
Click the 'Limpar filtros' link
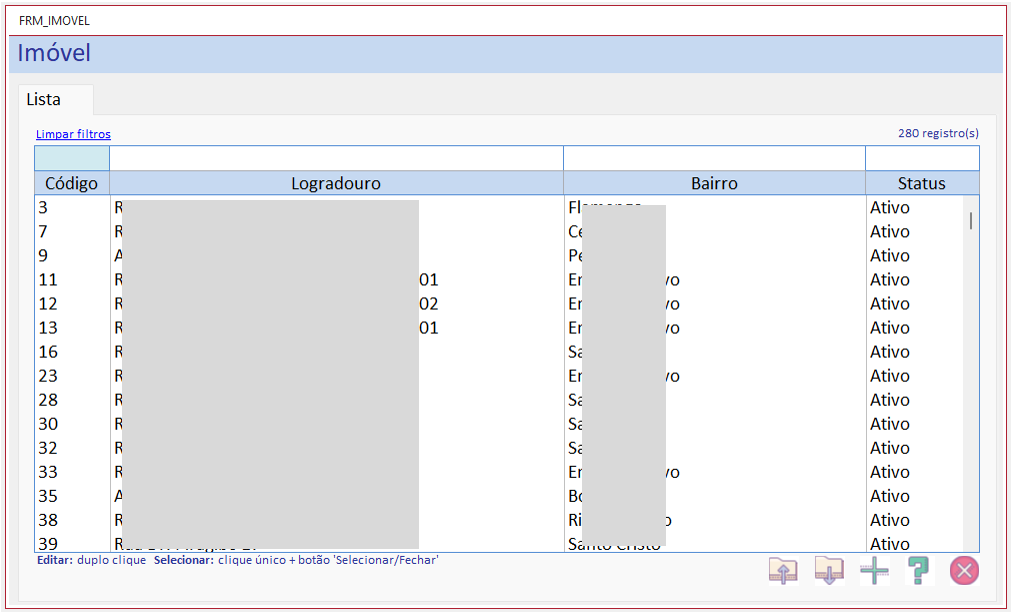click(x=73, y=134)
